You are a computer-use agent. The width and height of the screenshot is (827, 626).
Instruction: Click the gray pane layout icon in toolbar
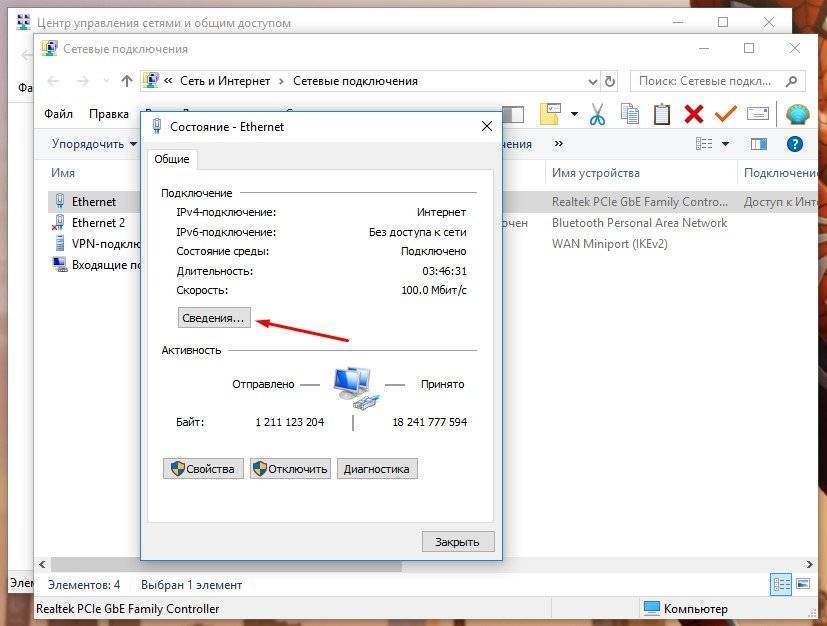point(513,114)
